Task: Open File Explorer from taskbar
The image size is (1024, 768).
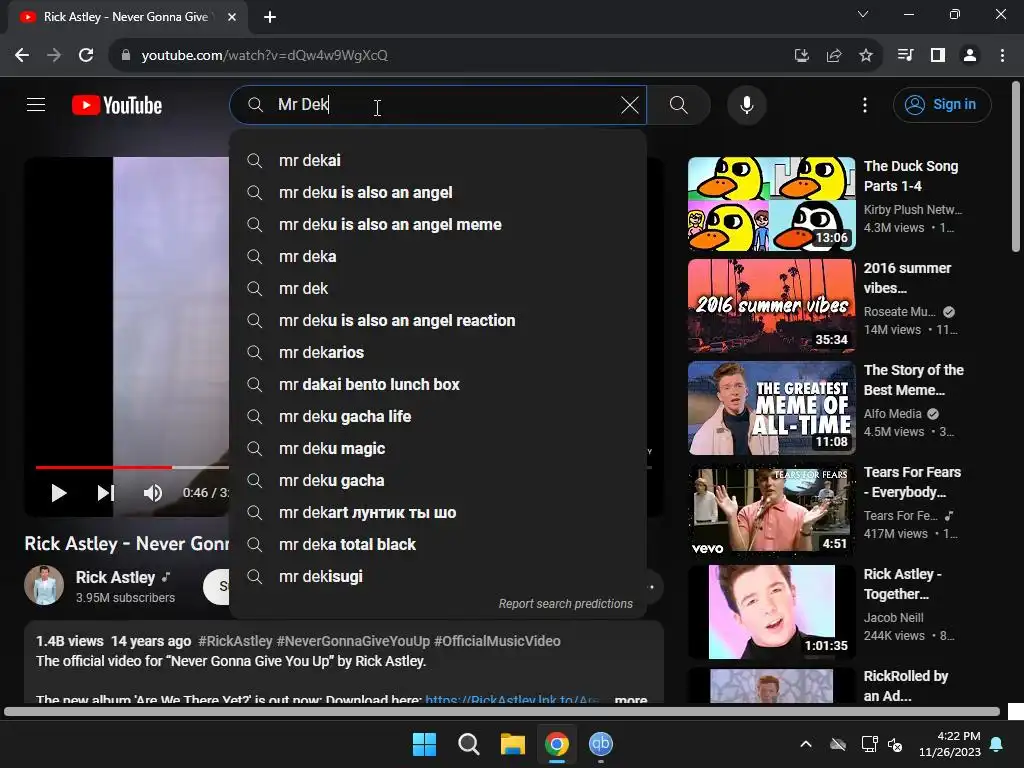Action: click(513, 744)
